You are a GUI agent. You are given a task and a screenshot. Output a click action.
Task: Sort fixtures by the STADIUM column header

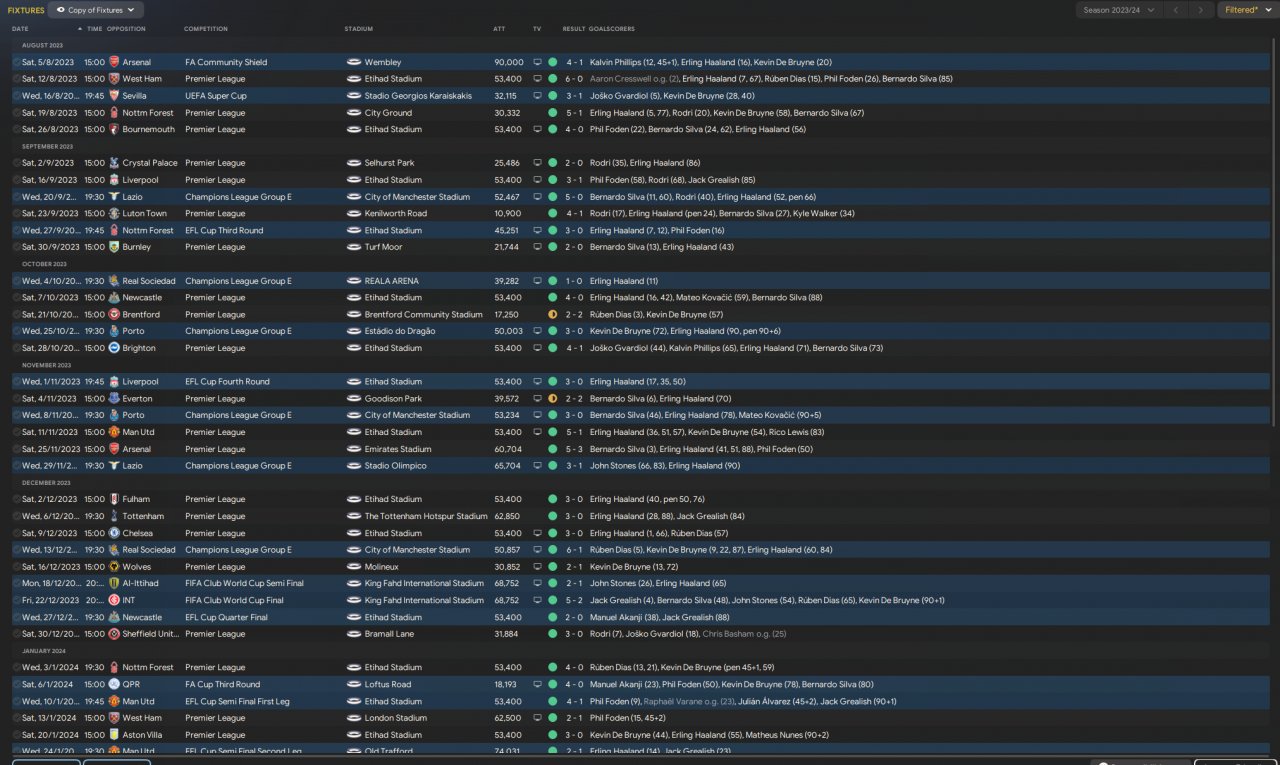click(358, 29)
